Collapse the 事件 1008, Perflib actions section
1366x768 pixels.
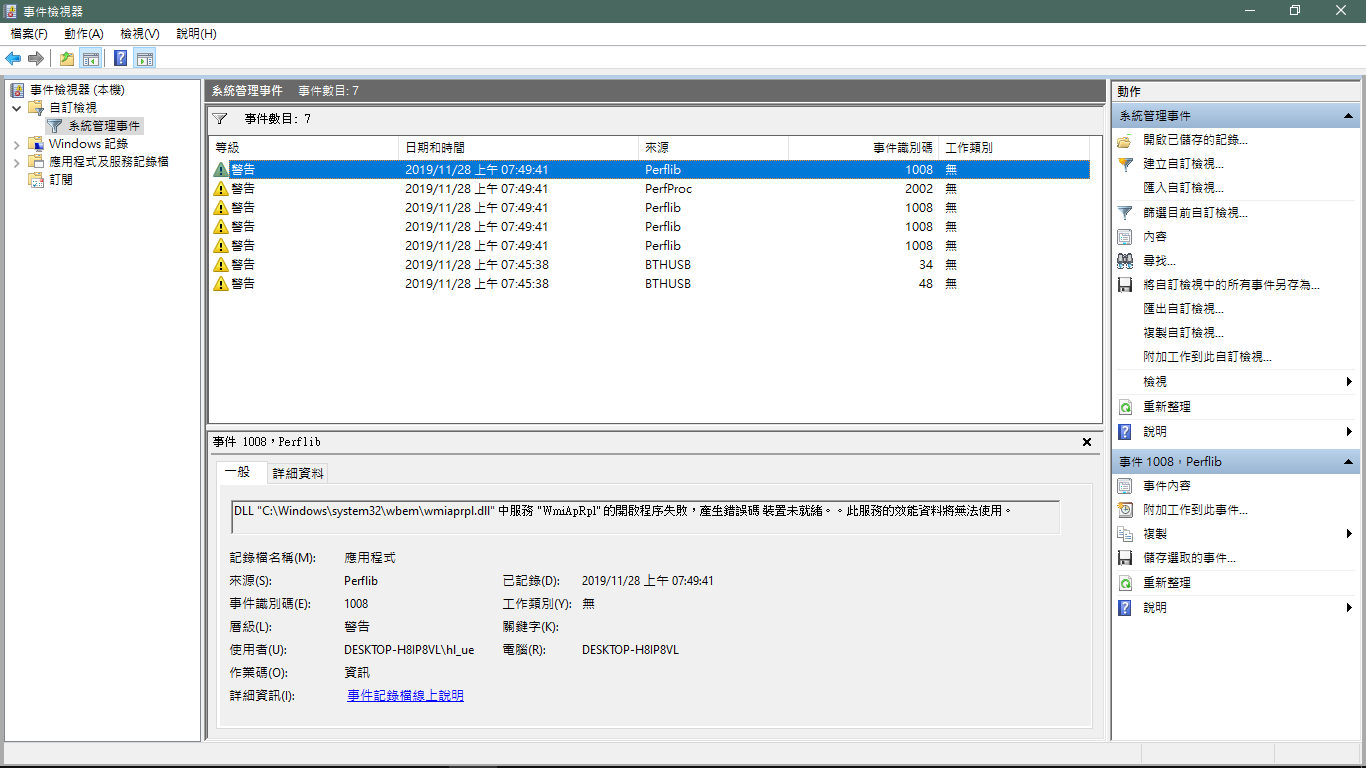[x=1349, y=462]
